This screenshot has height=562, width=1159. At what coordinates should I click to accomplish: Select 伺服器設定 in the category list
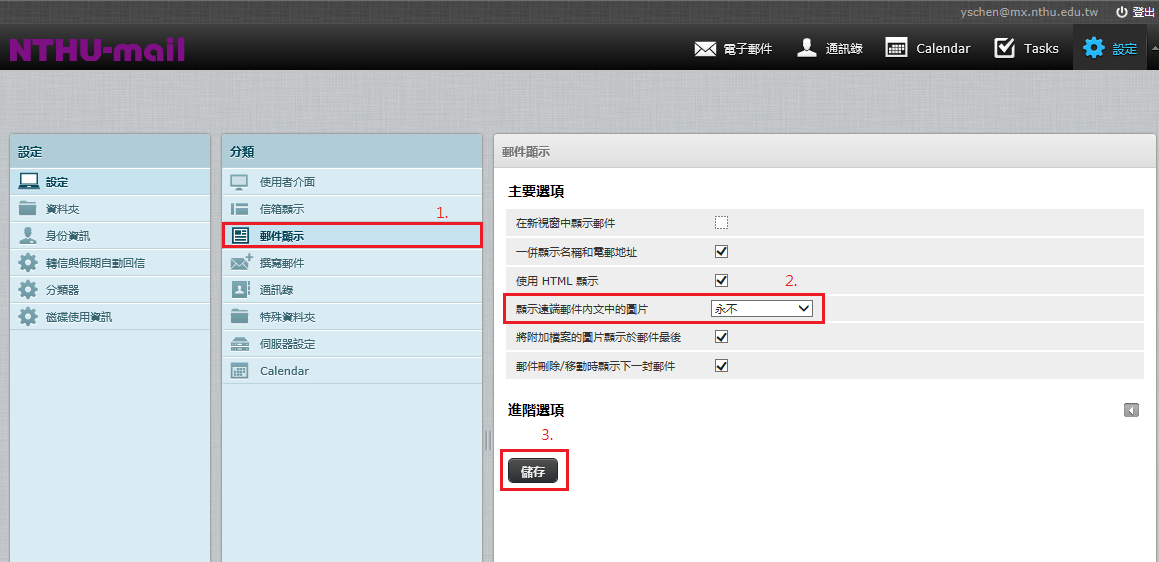[x=287, y=344]
